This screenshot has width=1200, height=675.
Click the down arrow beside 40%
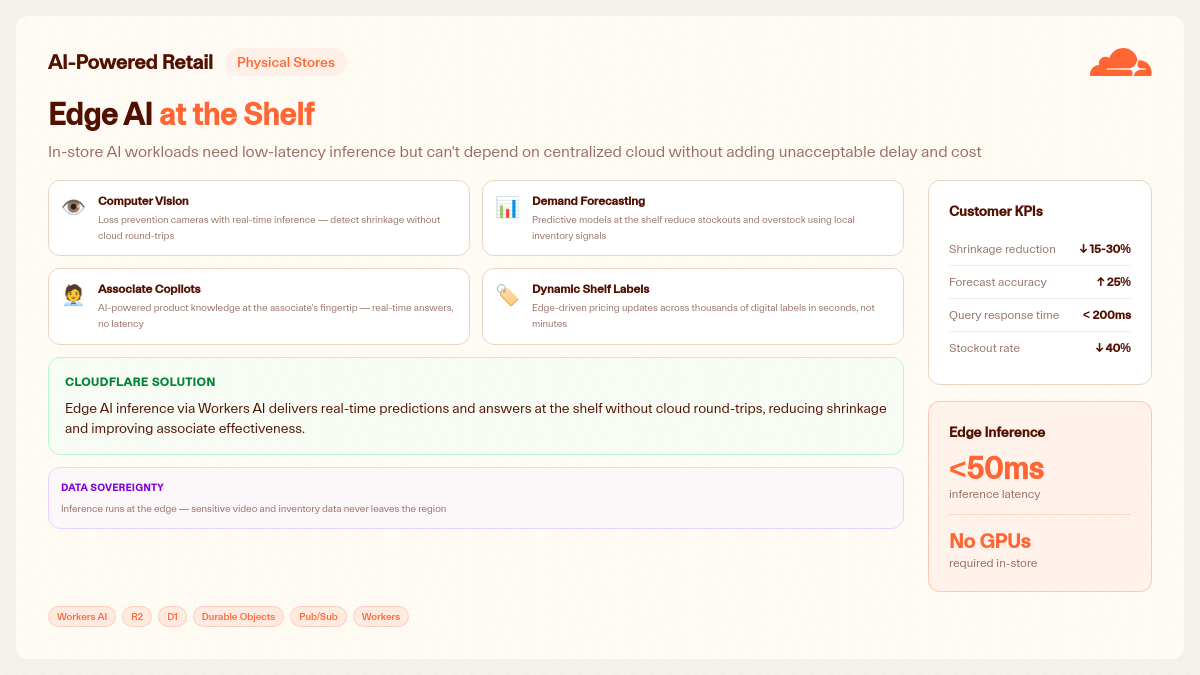(1099, 348)
